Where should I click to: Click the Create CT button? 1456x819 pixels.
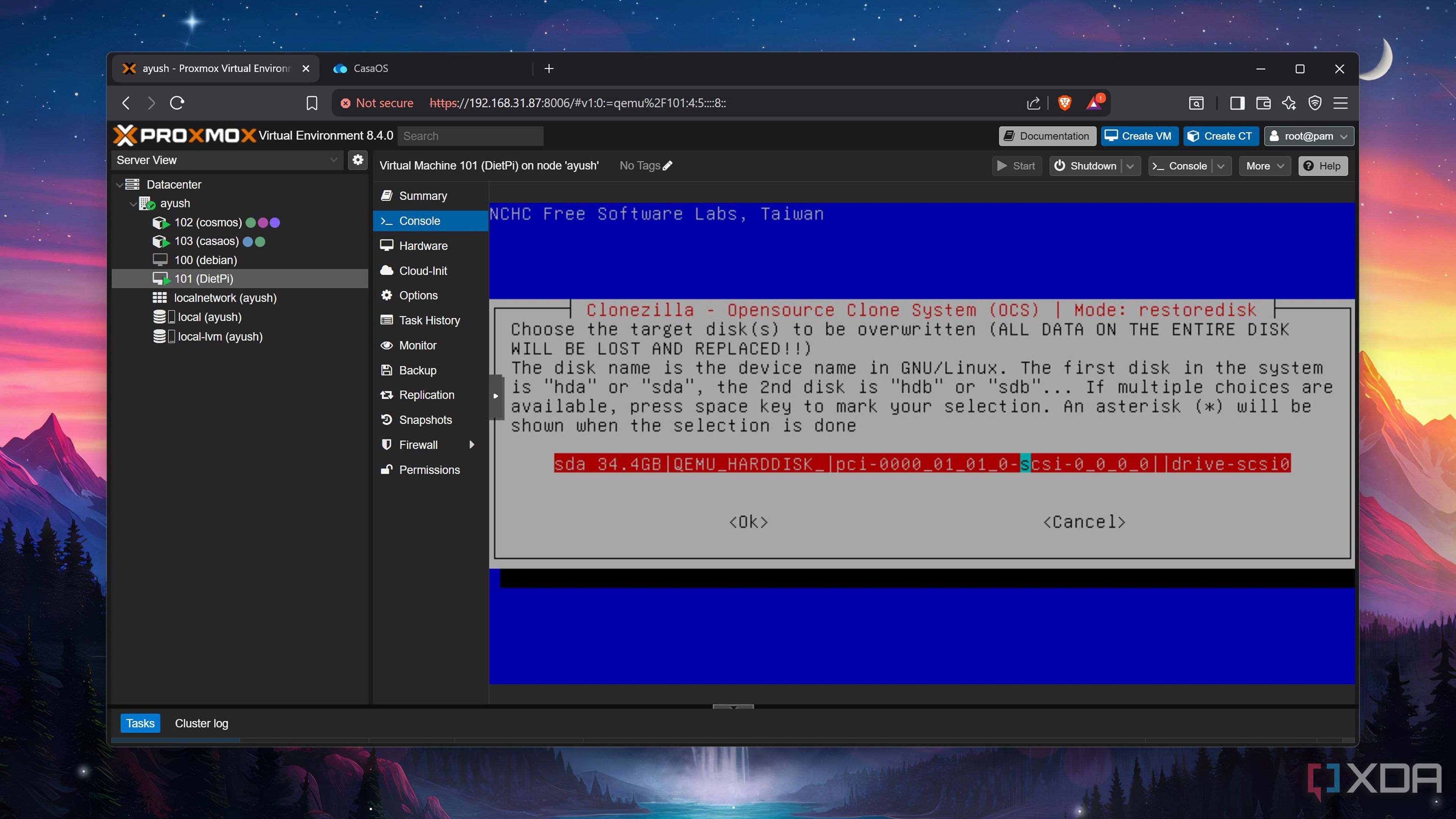click(1220, 136)
